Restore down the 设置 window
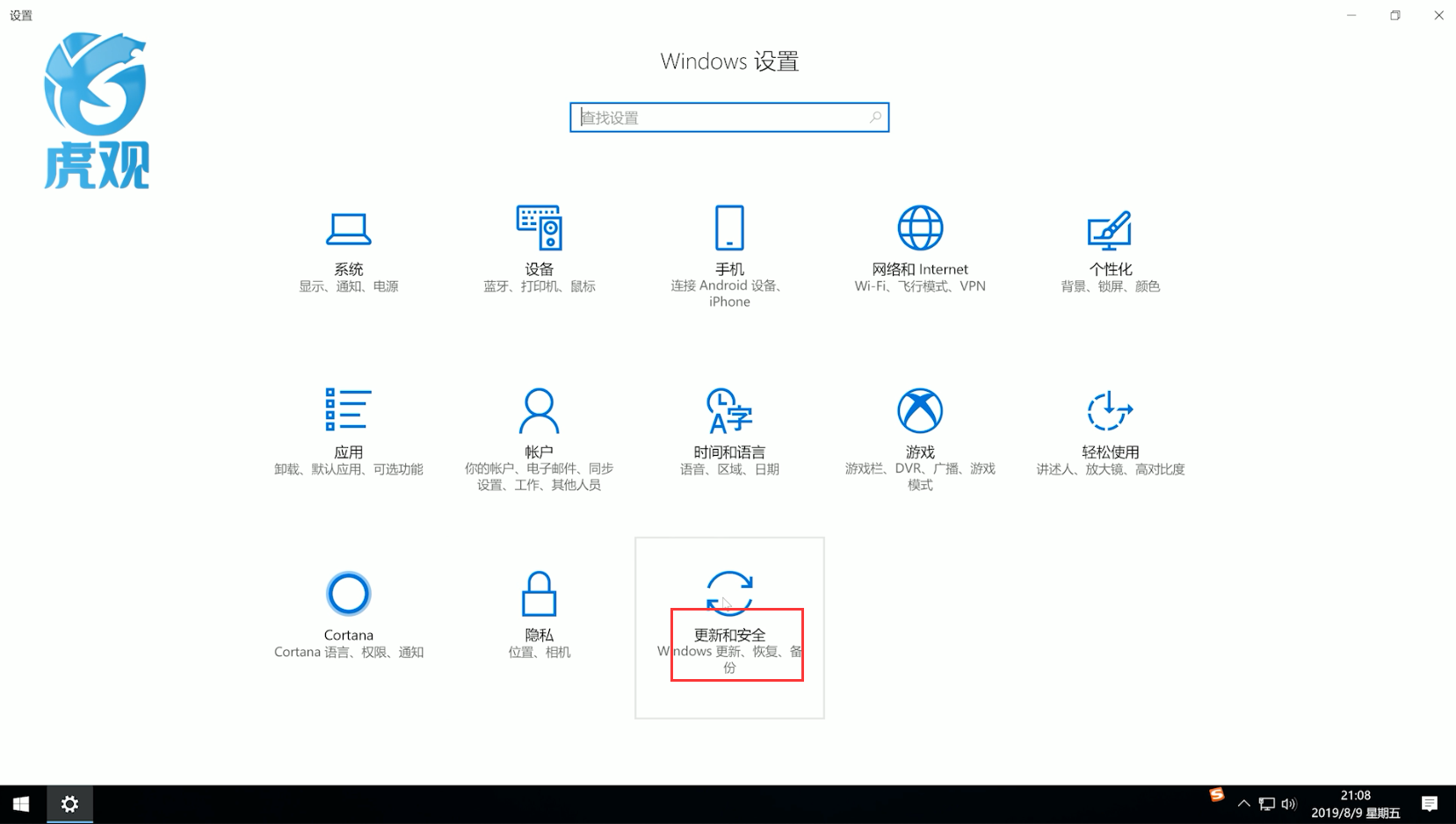 [1394, 15]
